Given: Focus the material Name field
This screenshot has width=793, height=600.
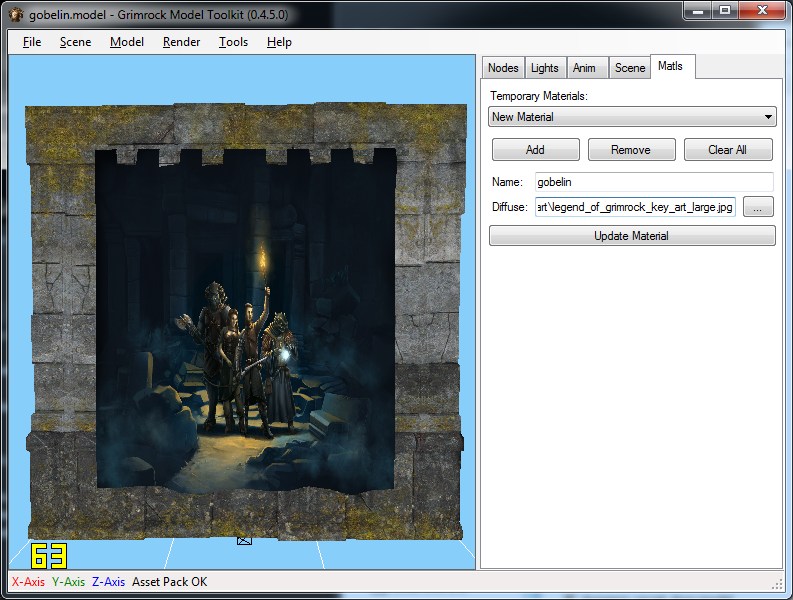Looking at the screenshot, I should [654, 182].
